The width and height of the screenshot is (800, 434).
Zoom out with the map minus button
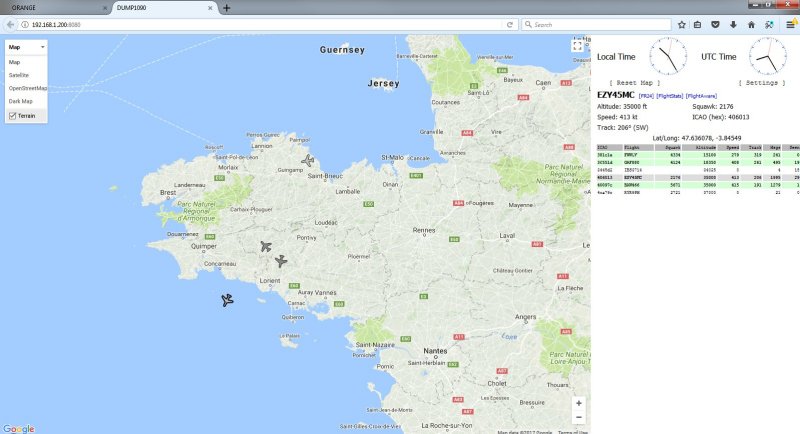click(579, 417)
